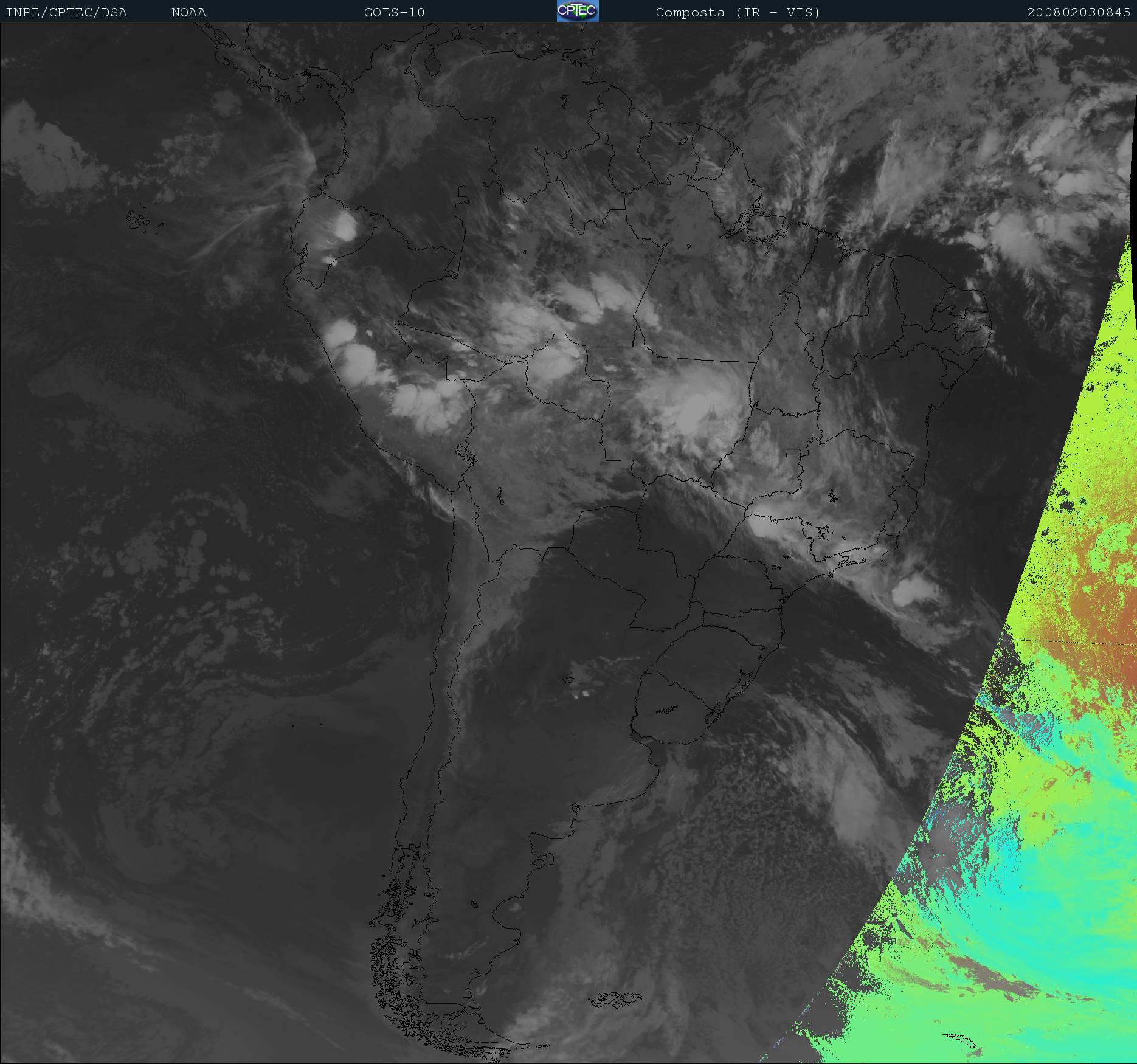The height and width of the screenshot is (1064, 1137).
Task: Click the GOES-10 satellite label
Action: coord(394,12)
